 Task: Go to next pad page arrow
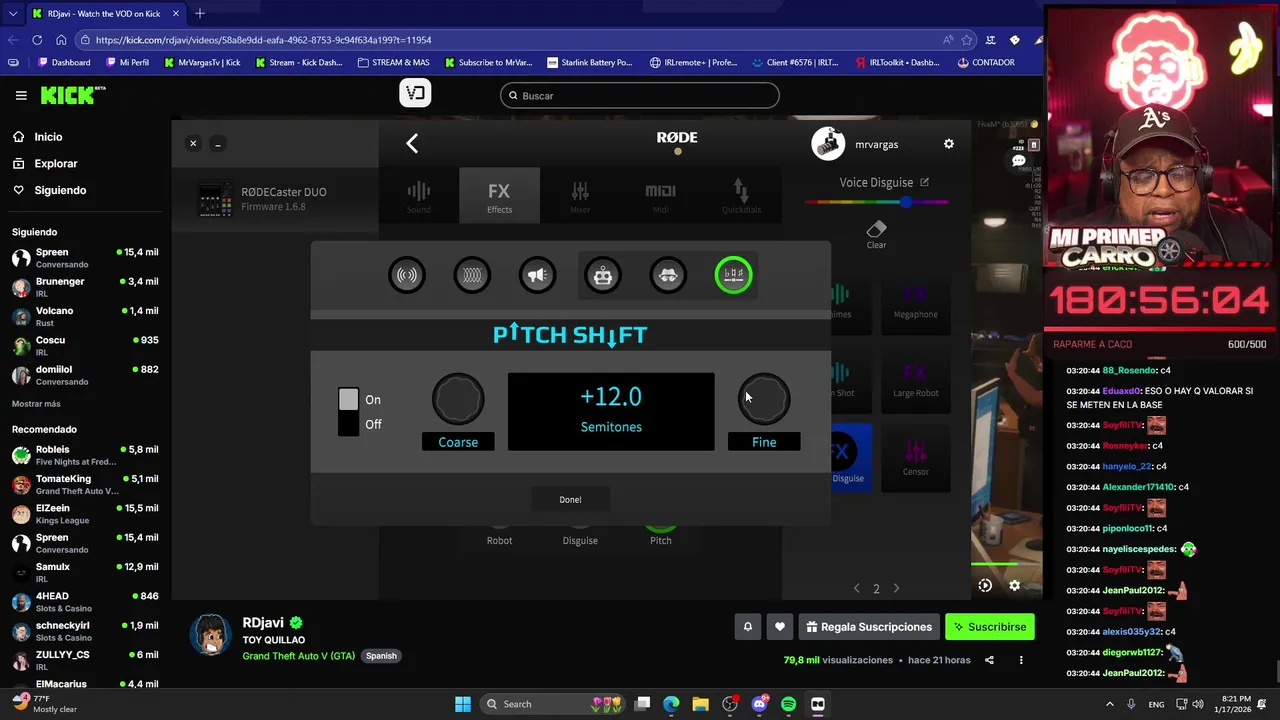896,588
